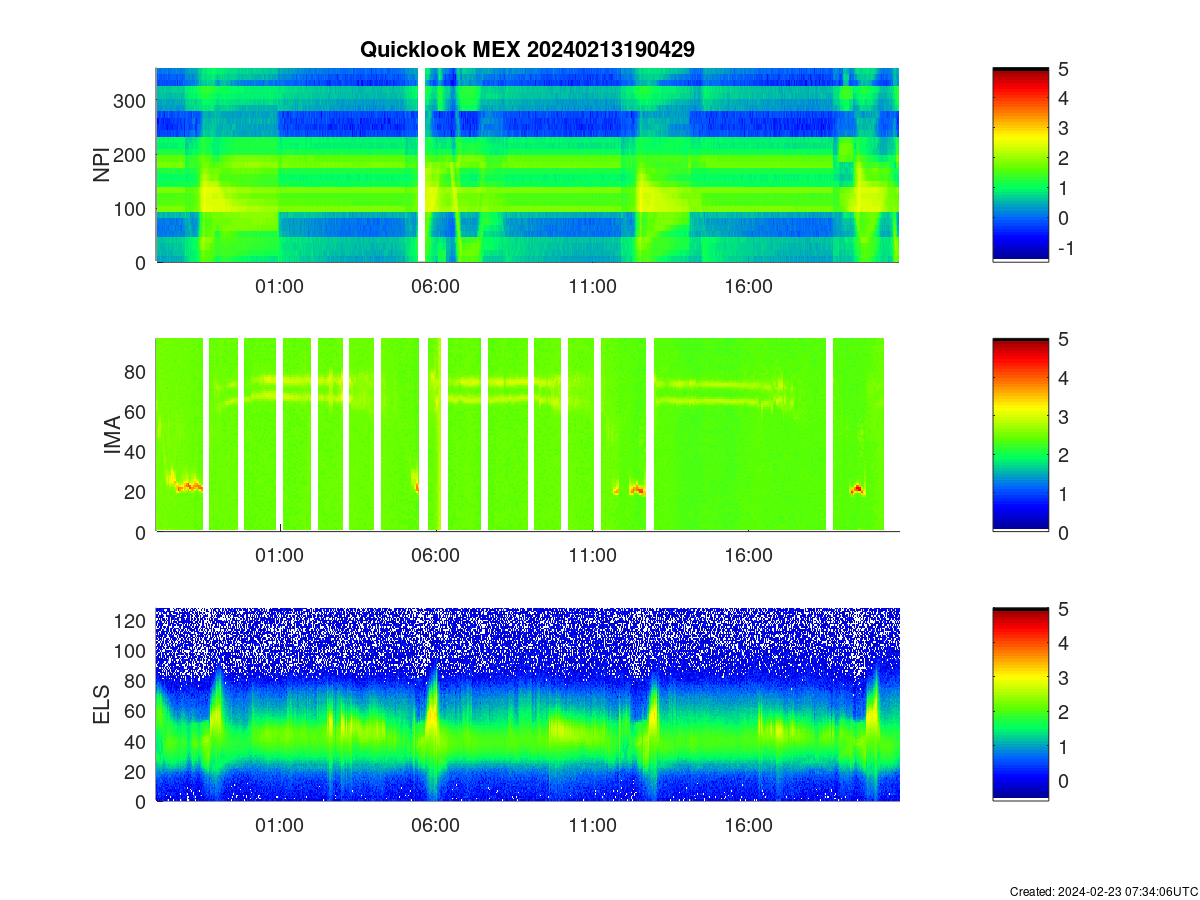Click the white data gap in NPI plot
The width and height of the screenshot is (1200, 900).
click(x=421, y=165)
